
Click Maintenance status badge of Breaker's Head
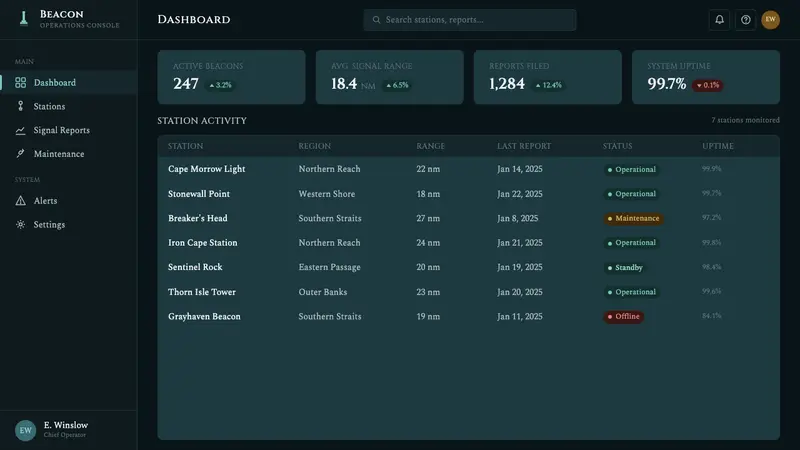tap(633, 218)
